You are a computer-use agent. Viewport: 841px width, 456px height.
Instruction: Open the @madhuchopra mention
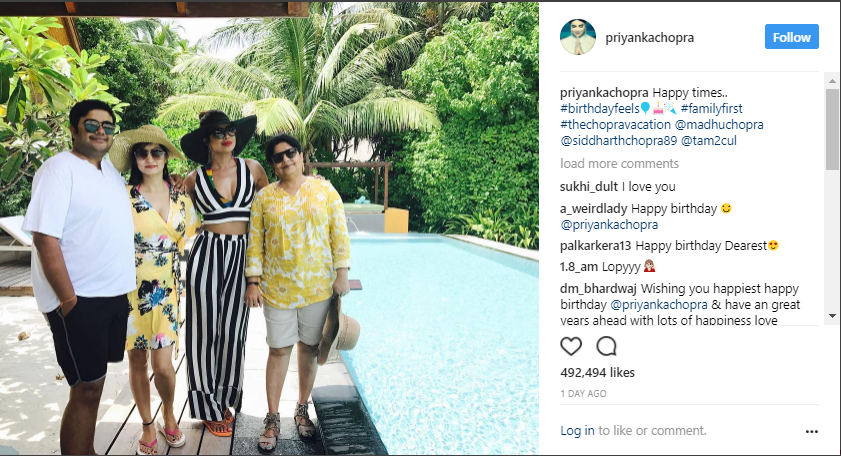pos(719,124)
